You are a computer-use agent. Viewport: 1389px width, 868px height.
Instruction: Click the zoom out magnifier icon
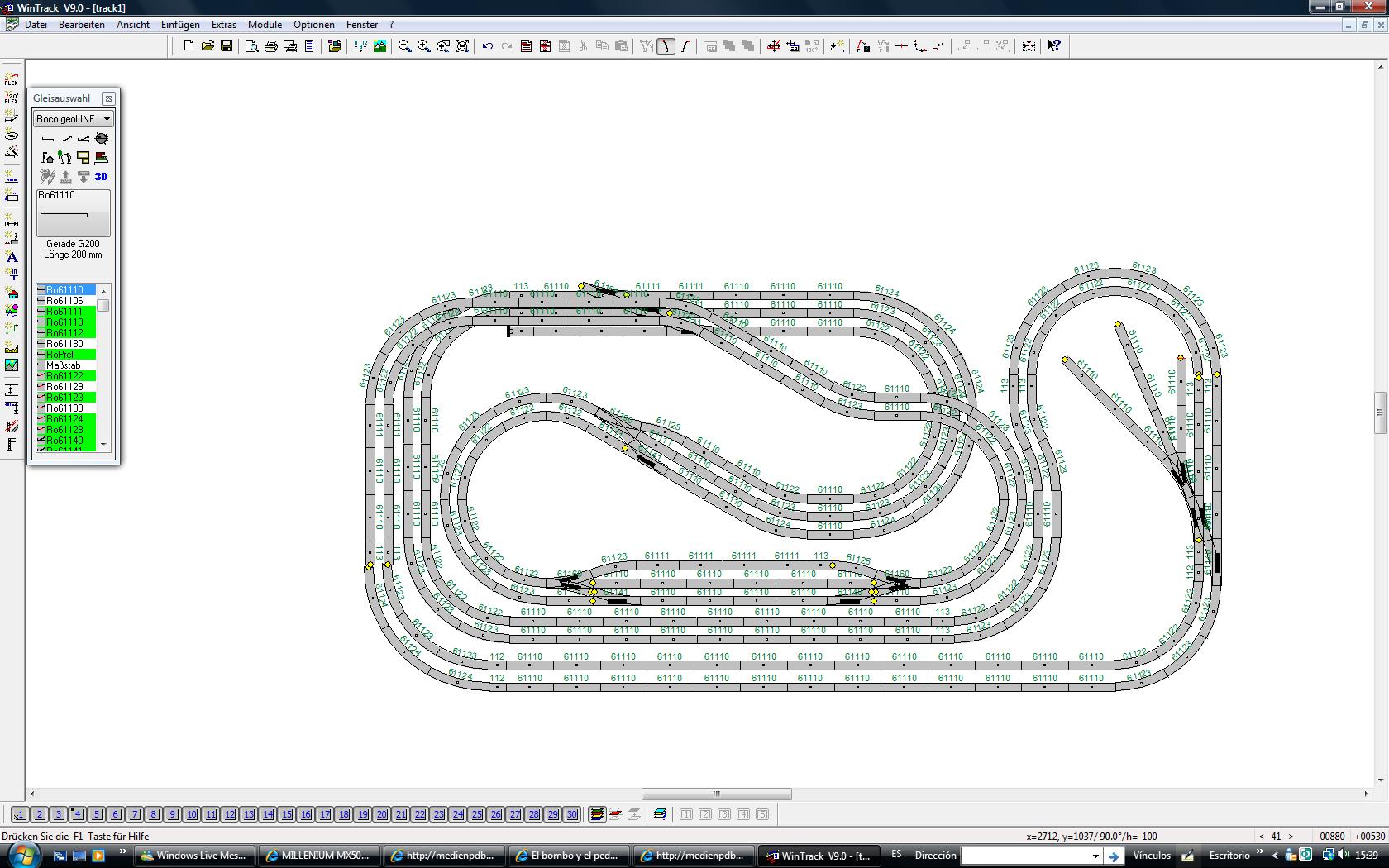pyautogui.click(x=405, y=46)
